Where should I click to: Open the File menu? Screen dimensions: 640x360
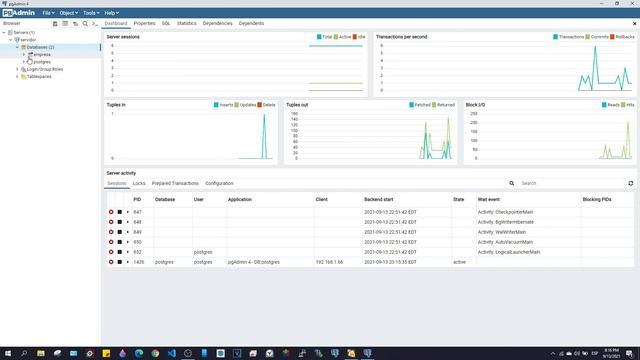pos(48,13)
